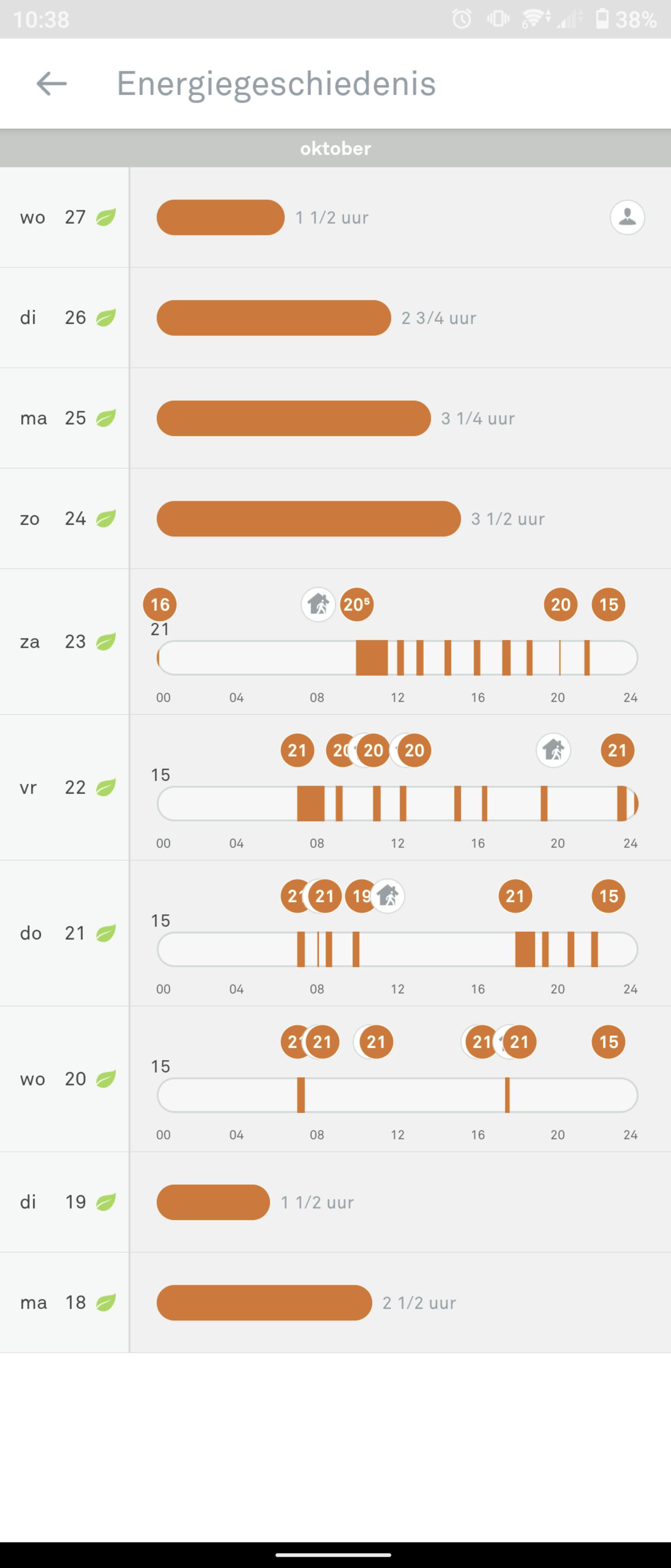Screen dimensions: 671x1568
Task: Tap the away-house icon on Thursday 21
Action: (x=388, y=896)
